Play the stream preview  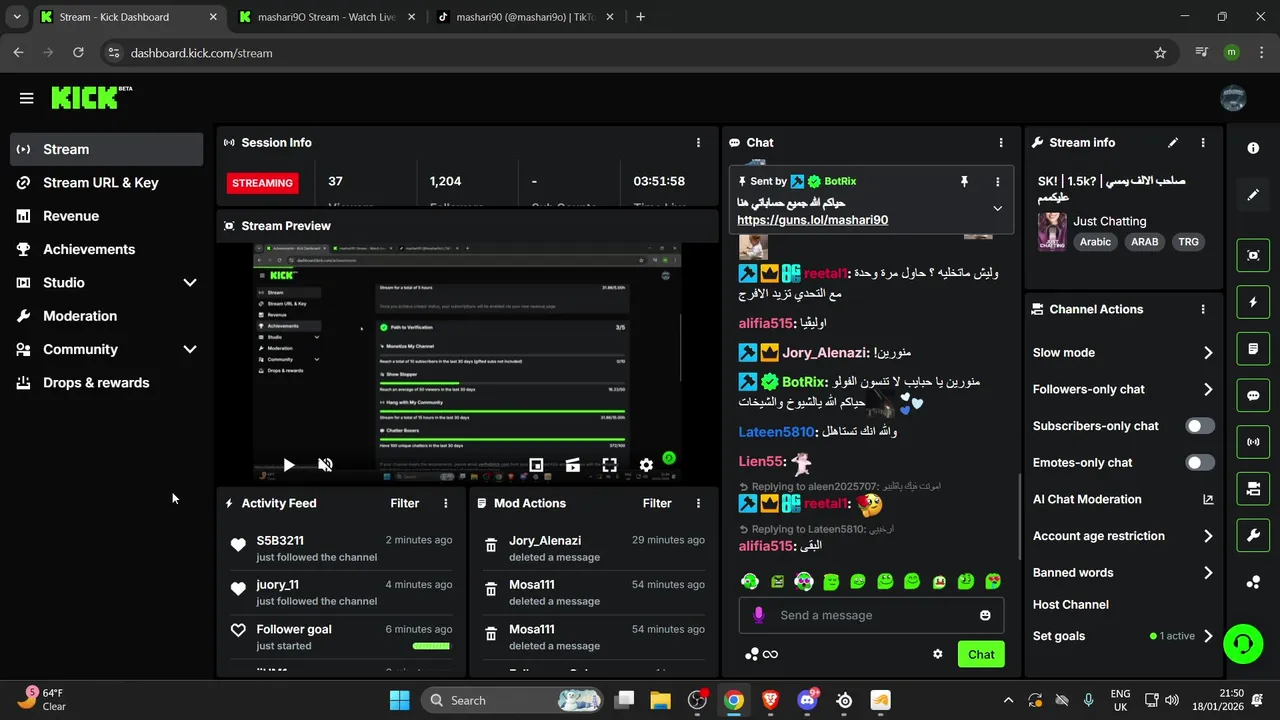[288, 465]
